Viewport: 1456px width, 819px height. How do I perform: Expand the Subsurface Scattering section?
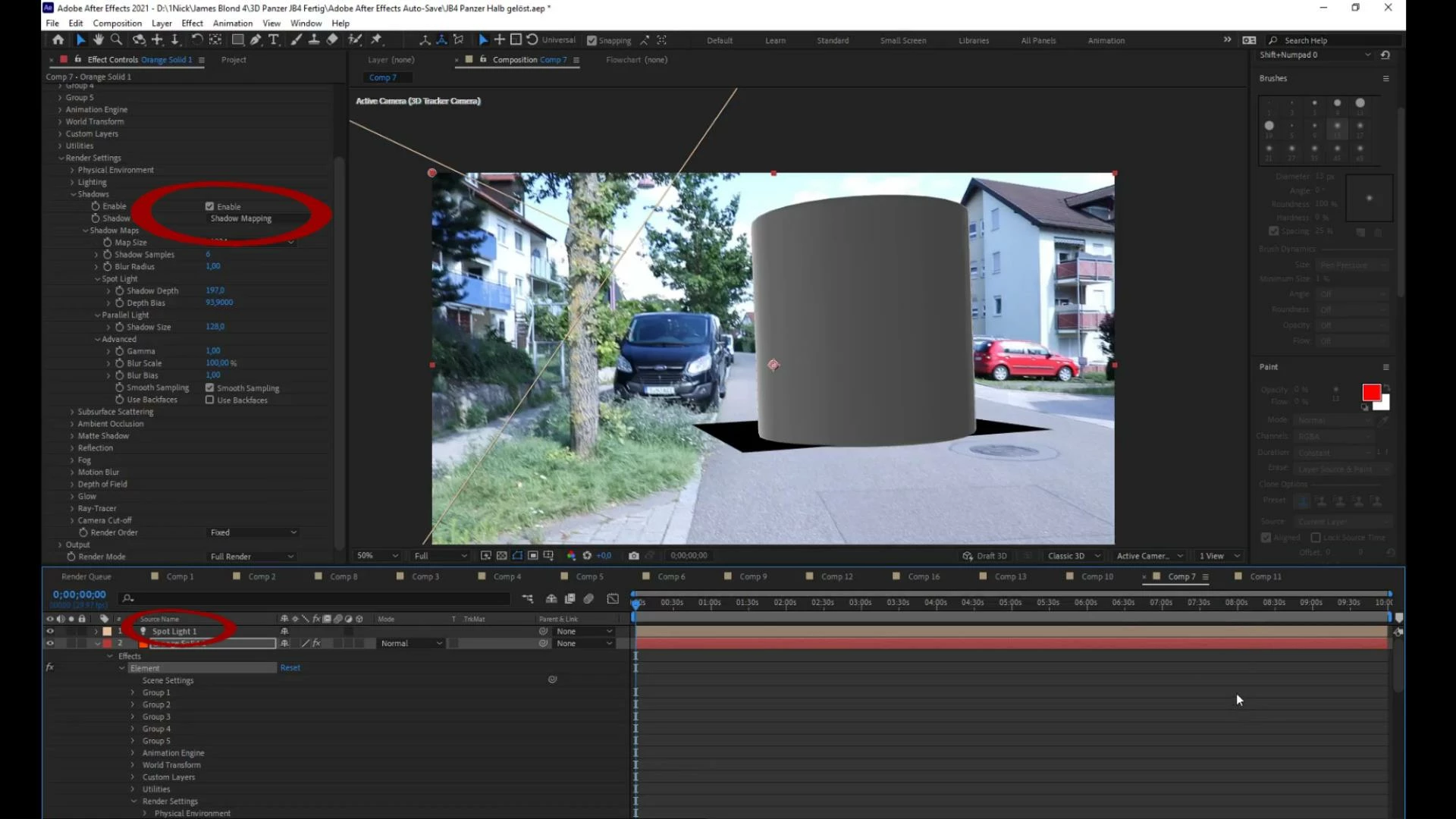pos(72,412)
